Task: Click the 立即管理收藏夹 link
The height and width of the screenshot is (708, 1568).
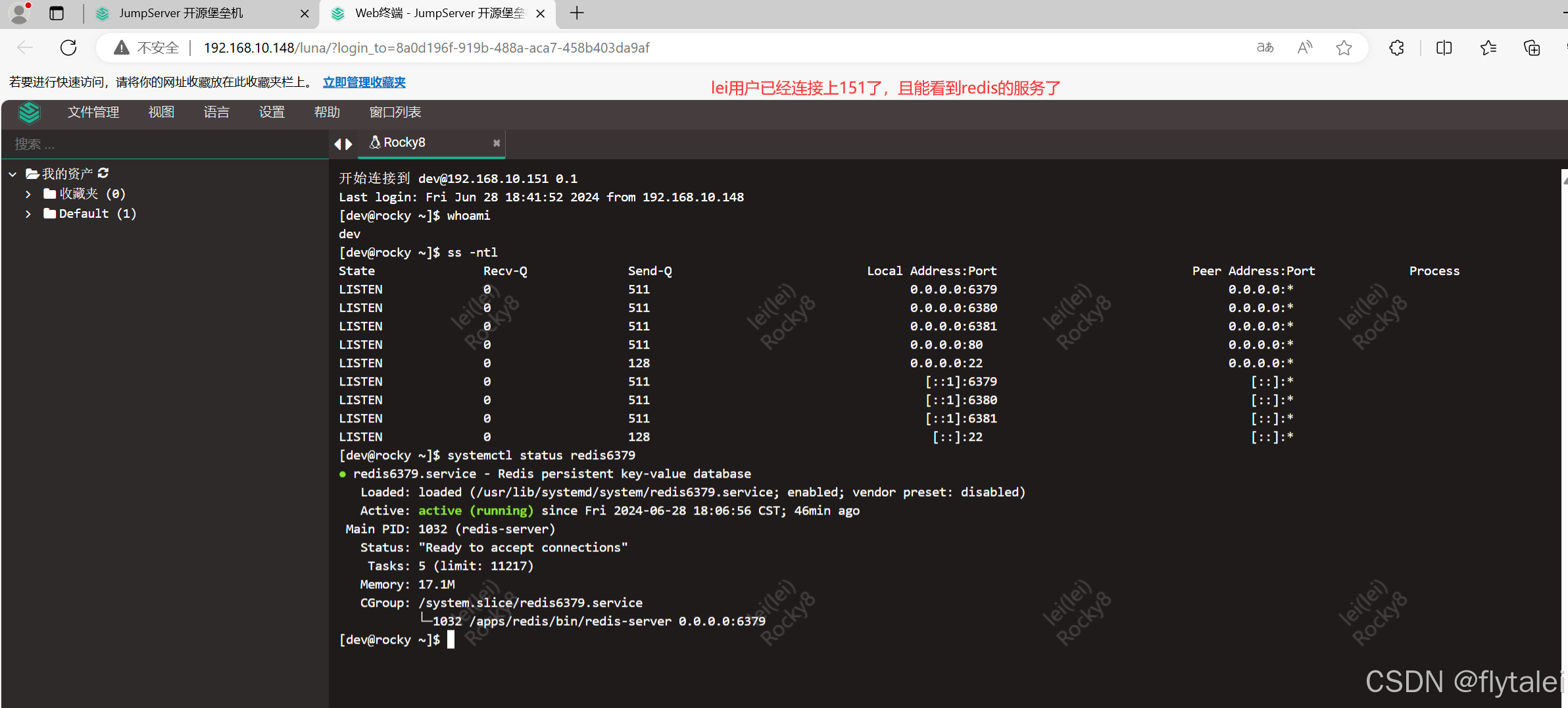Action: click(x=364, y=82)
